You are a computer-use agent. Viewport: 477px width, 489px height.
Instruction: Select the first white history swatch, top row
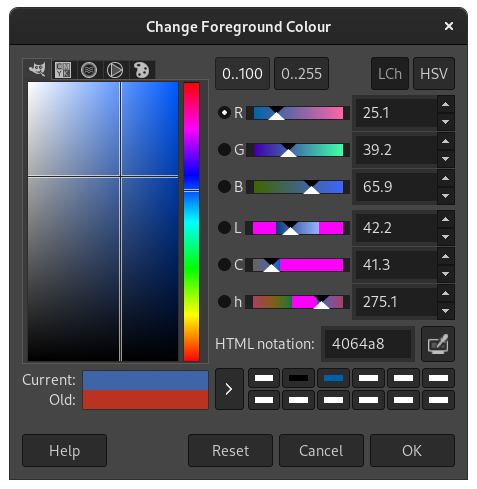coord(264,378)
